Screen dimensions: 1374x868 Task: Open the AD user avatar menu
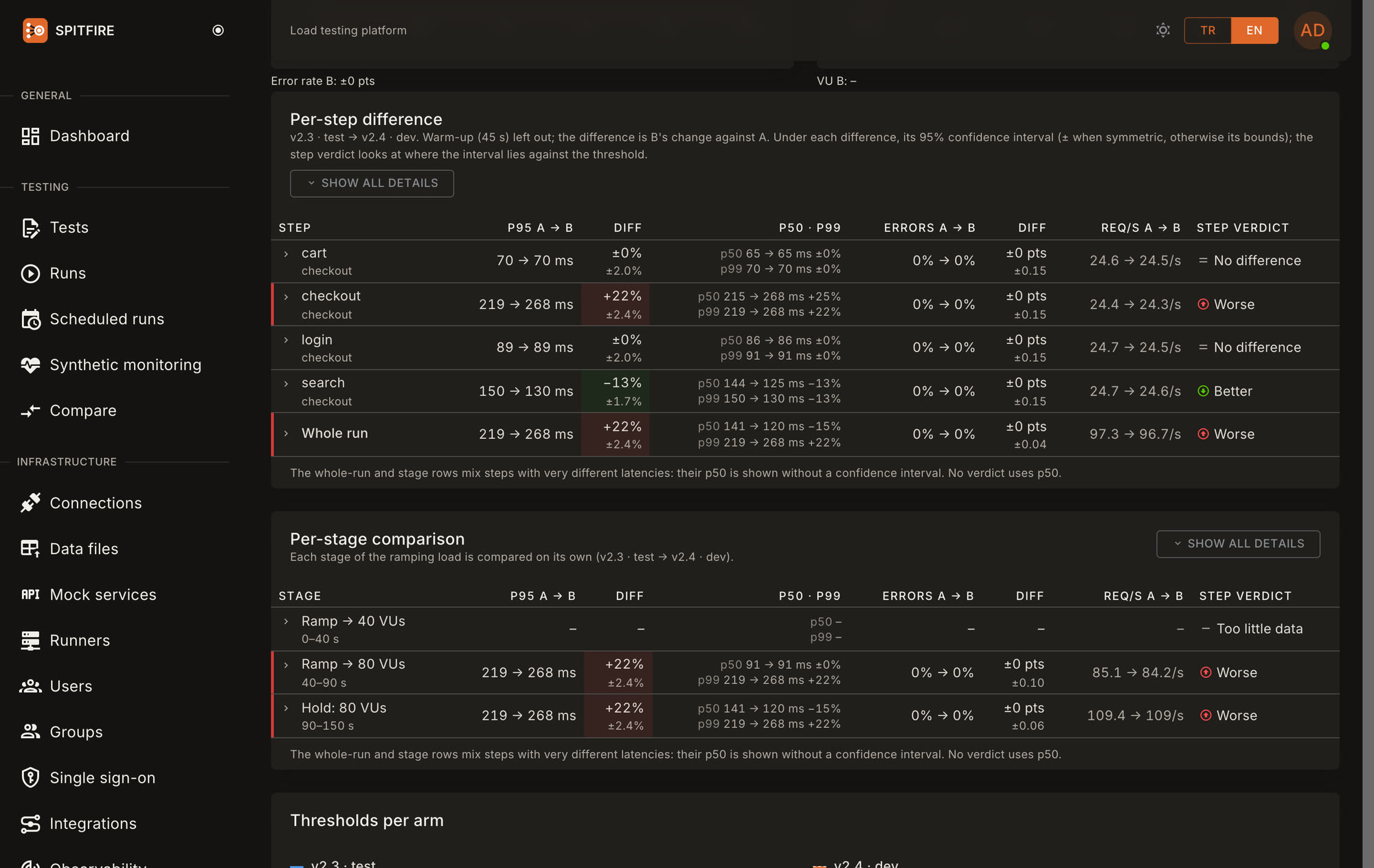[1312, 30]
